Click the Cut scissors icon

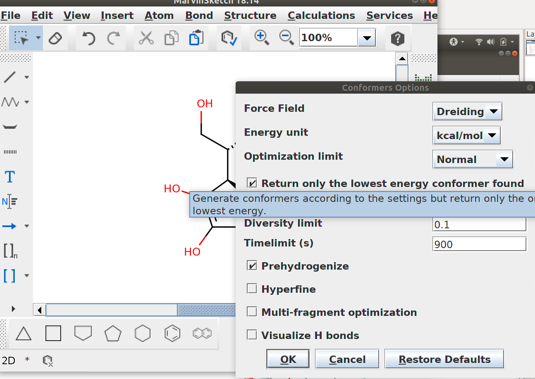[x=146, y=38]
